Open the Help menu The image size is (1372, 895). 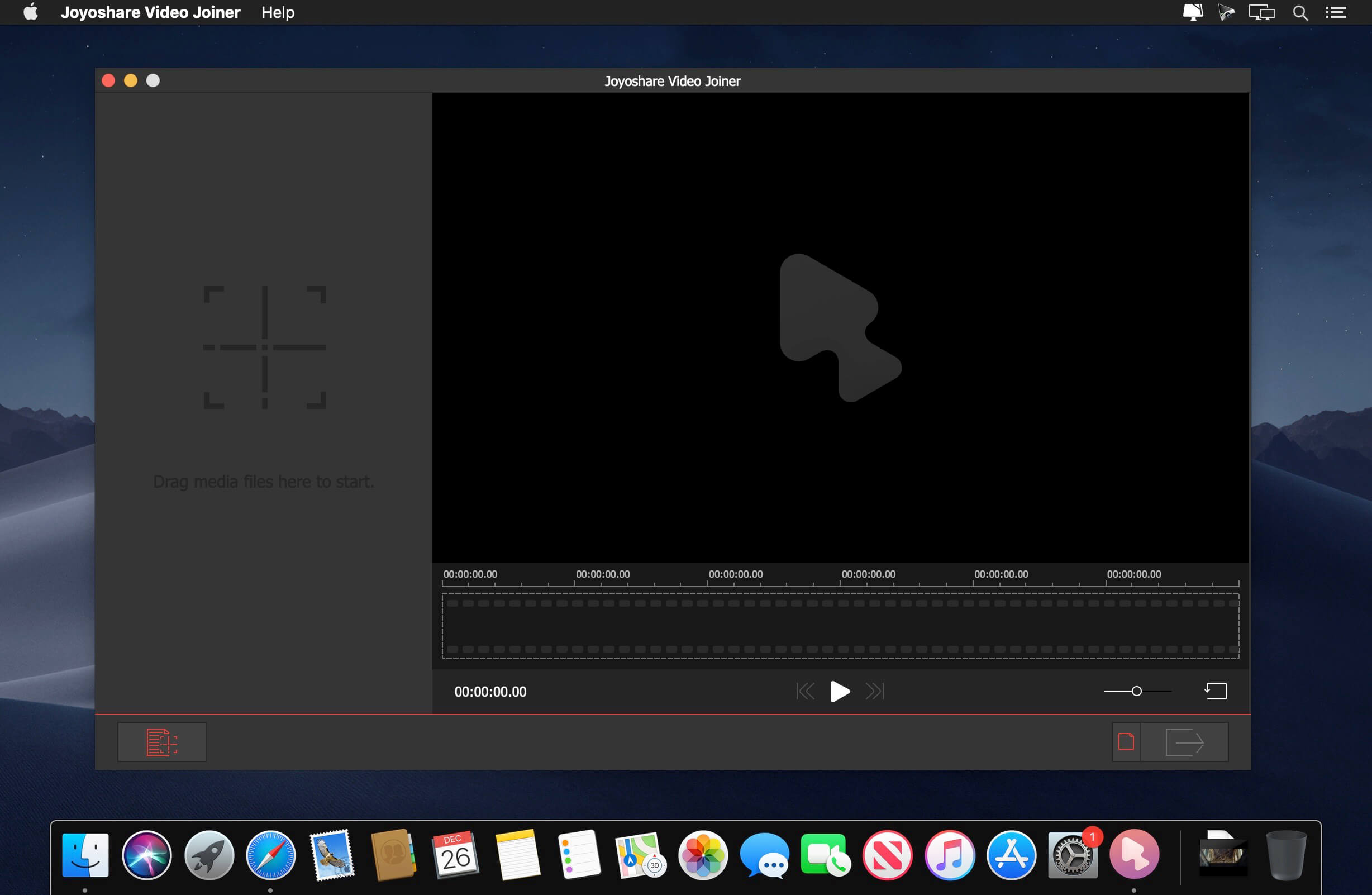(x=277, y=12)
